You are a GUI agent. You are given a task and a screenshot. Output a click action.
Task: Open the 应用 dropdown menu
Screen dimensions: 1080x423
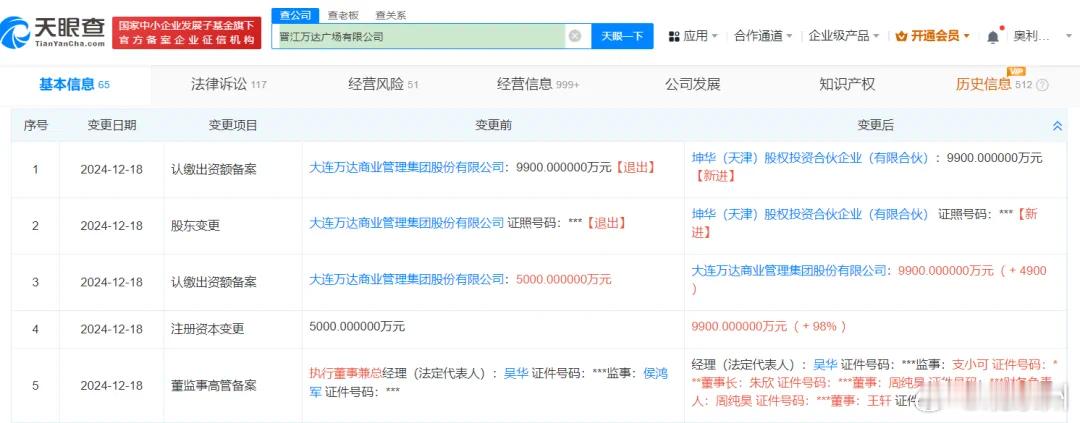(694, 36)
